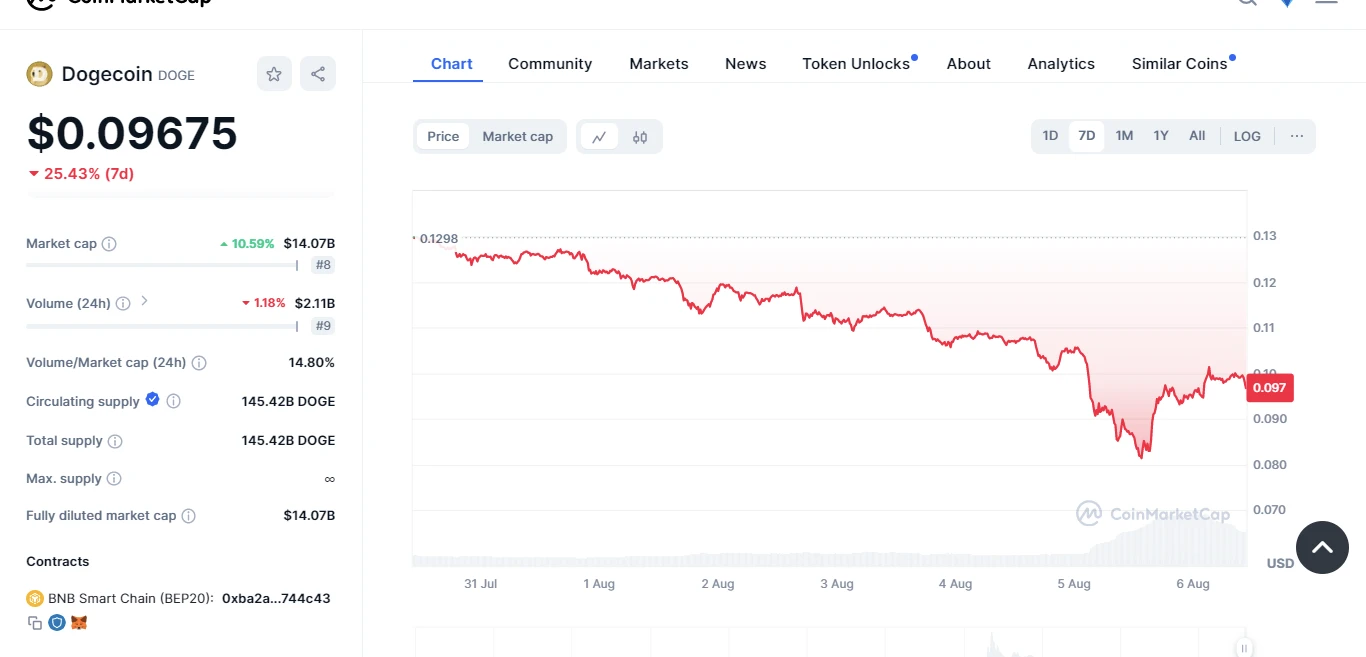Viewport: 1366px width, 657px height.
Task: Click the Market cap rank progress bar
Action: [x=162, y=265]
